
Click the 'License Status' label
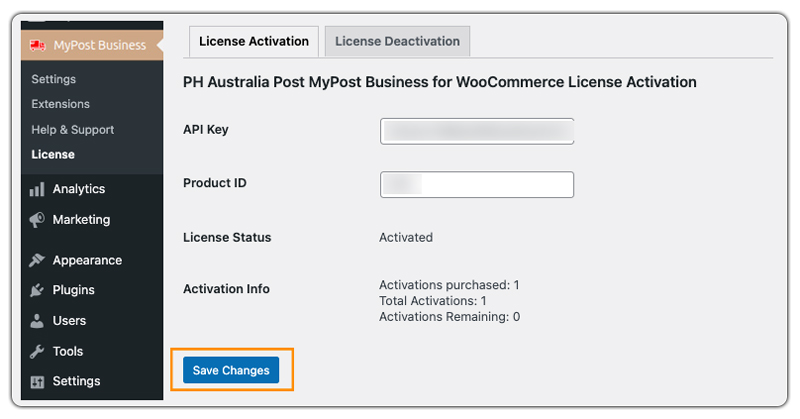[x=227, y=237]
